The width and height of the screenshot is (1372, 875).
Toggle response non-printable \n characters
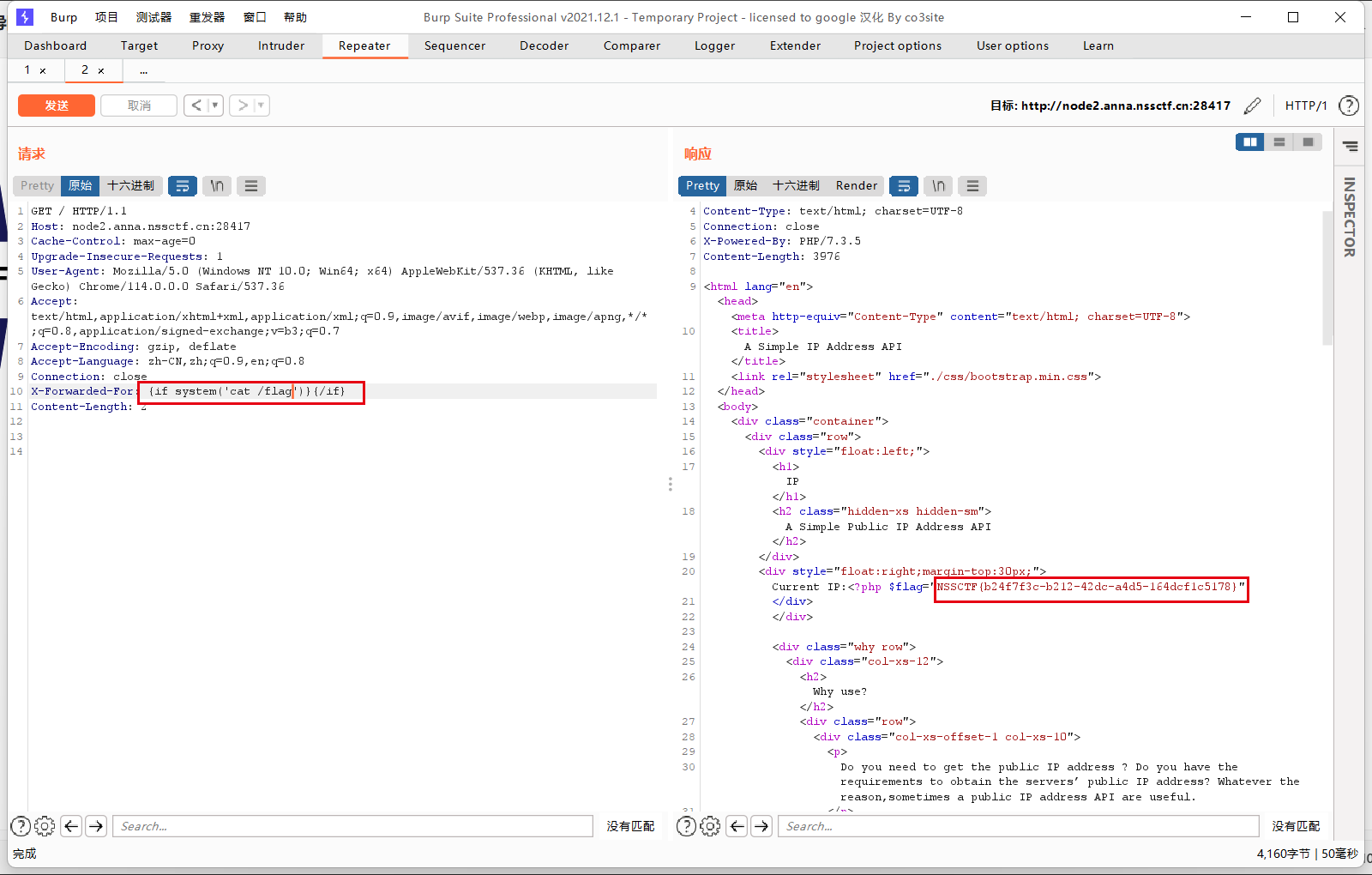pos(939,185)
